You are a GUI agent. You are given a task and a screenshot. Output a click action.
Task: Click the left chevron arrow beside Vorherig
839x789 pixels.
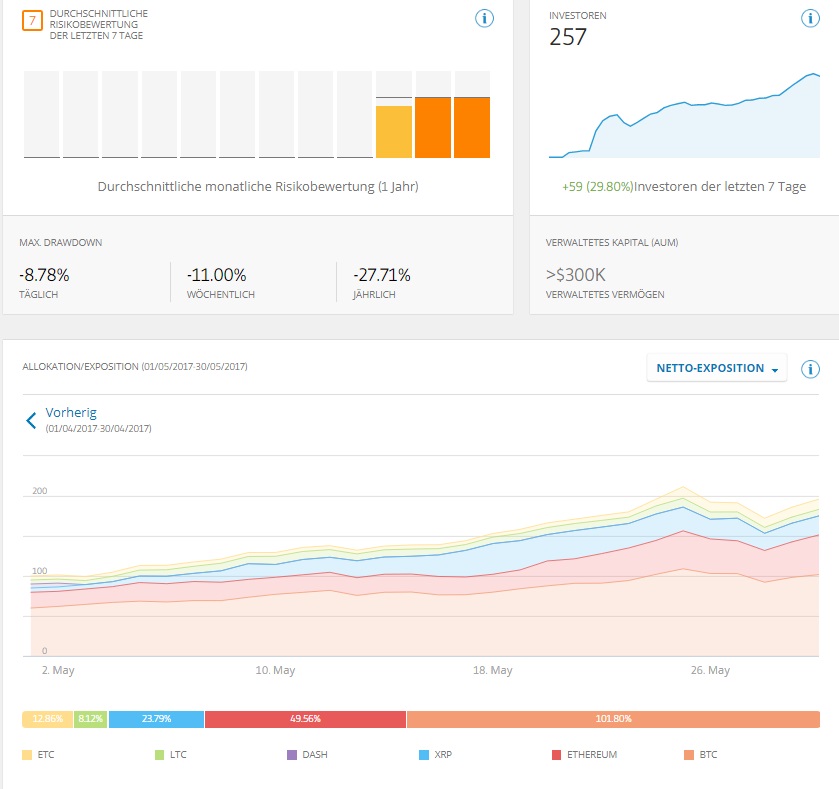pyautogui.click(x=31, y=419)
